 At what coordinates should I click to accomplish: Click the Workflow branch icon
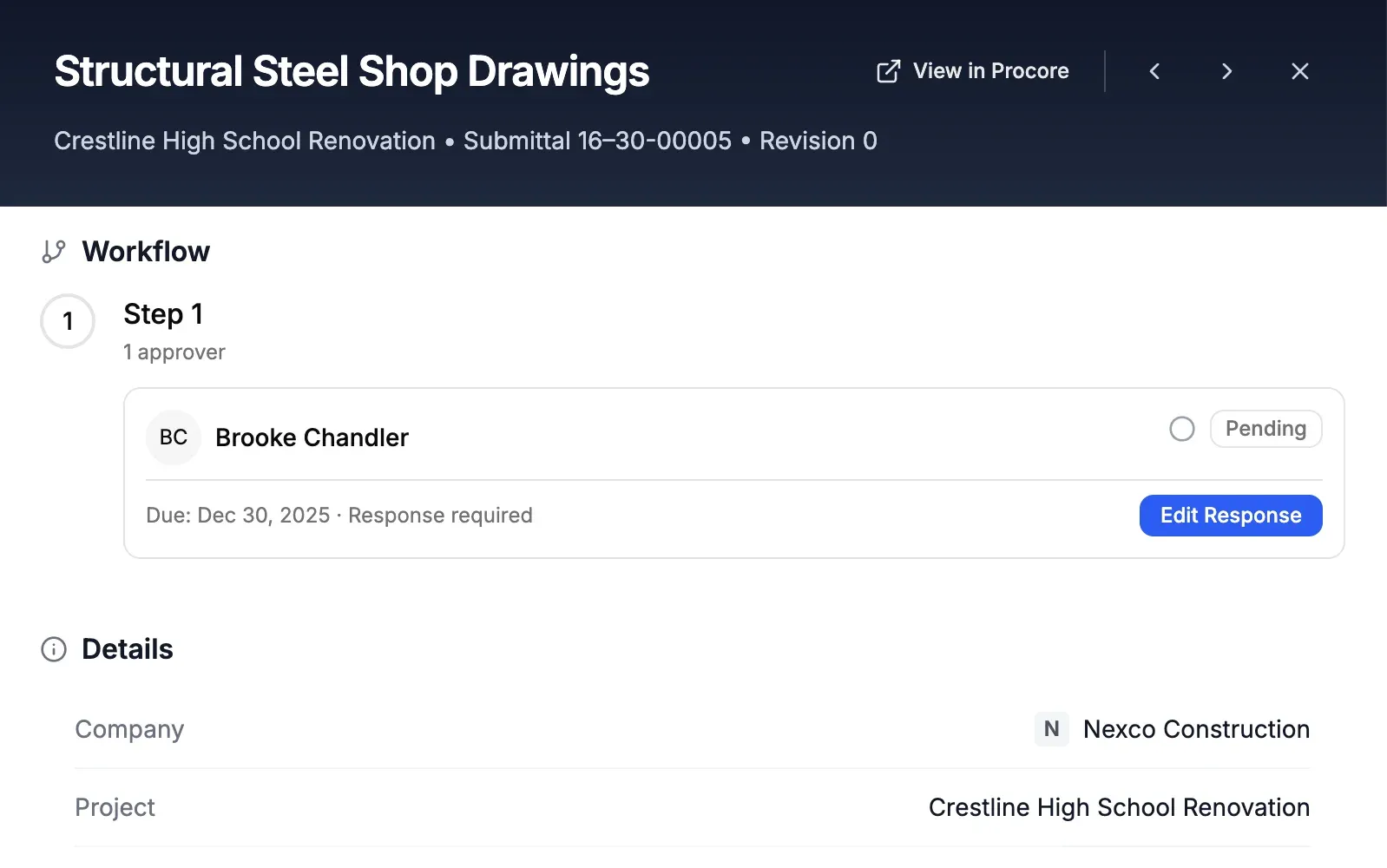point(54,252)
